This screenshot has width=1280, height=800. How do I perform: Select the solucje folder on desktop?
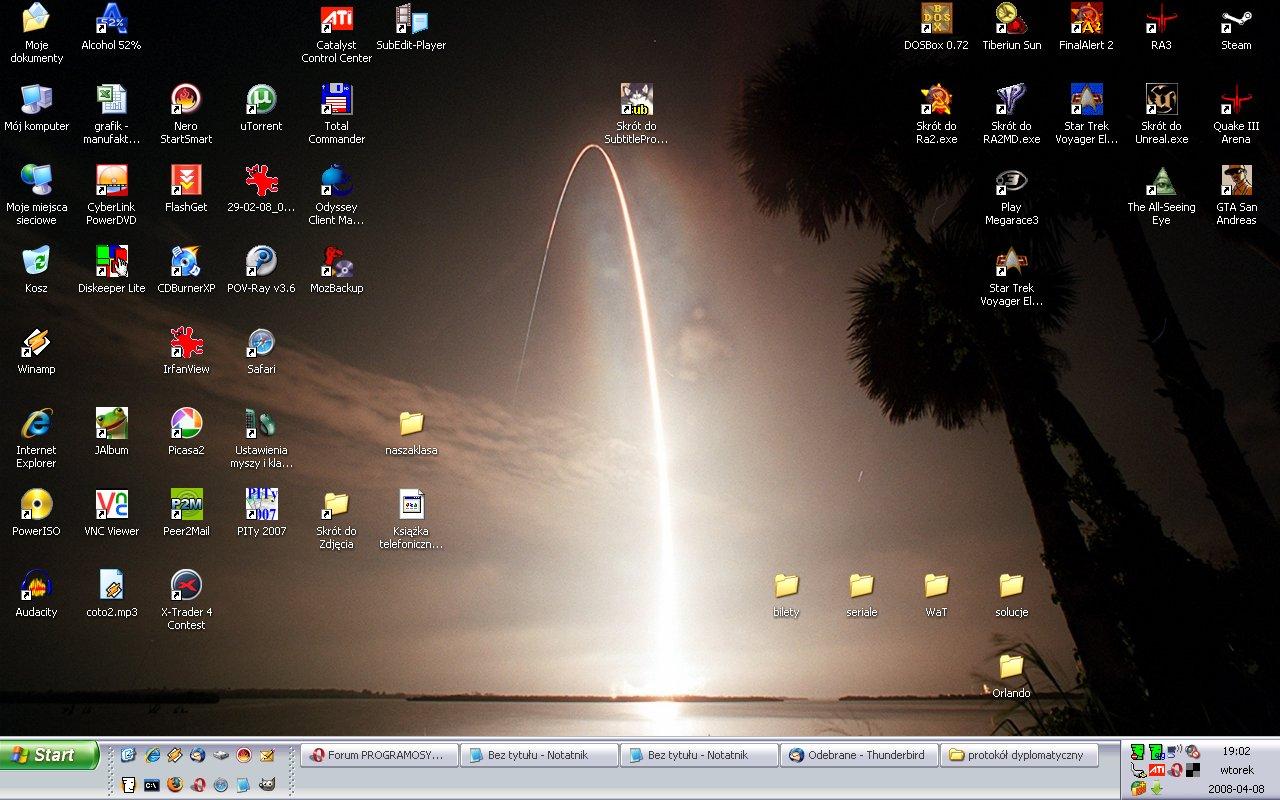(x=1011, y=594)
